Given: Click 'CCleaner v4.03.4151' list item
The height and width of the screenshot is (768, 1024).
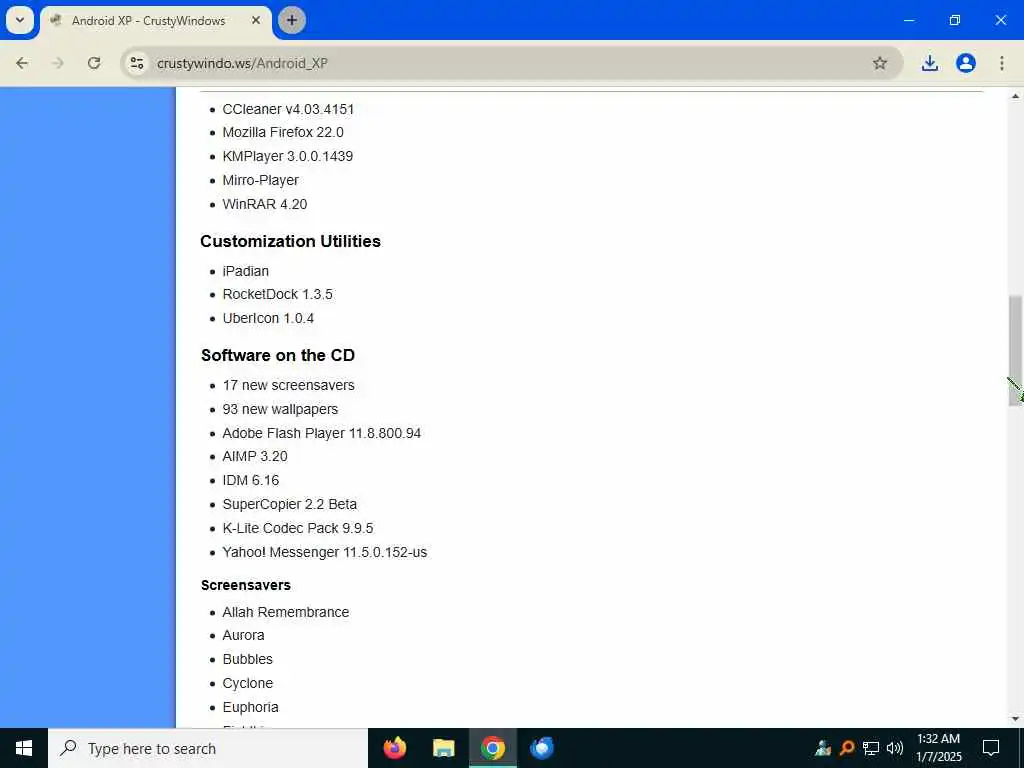Looking at the screenshot, I should pos(288,109).
